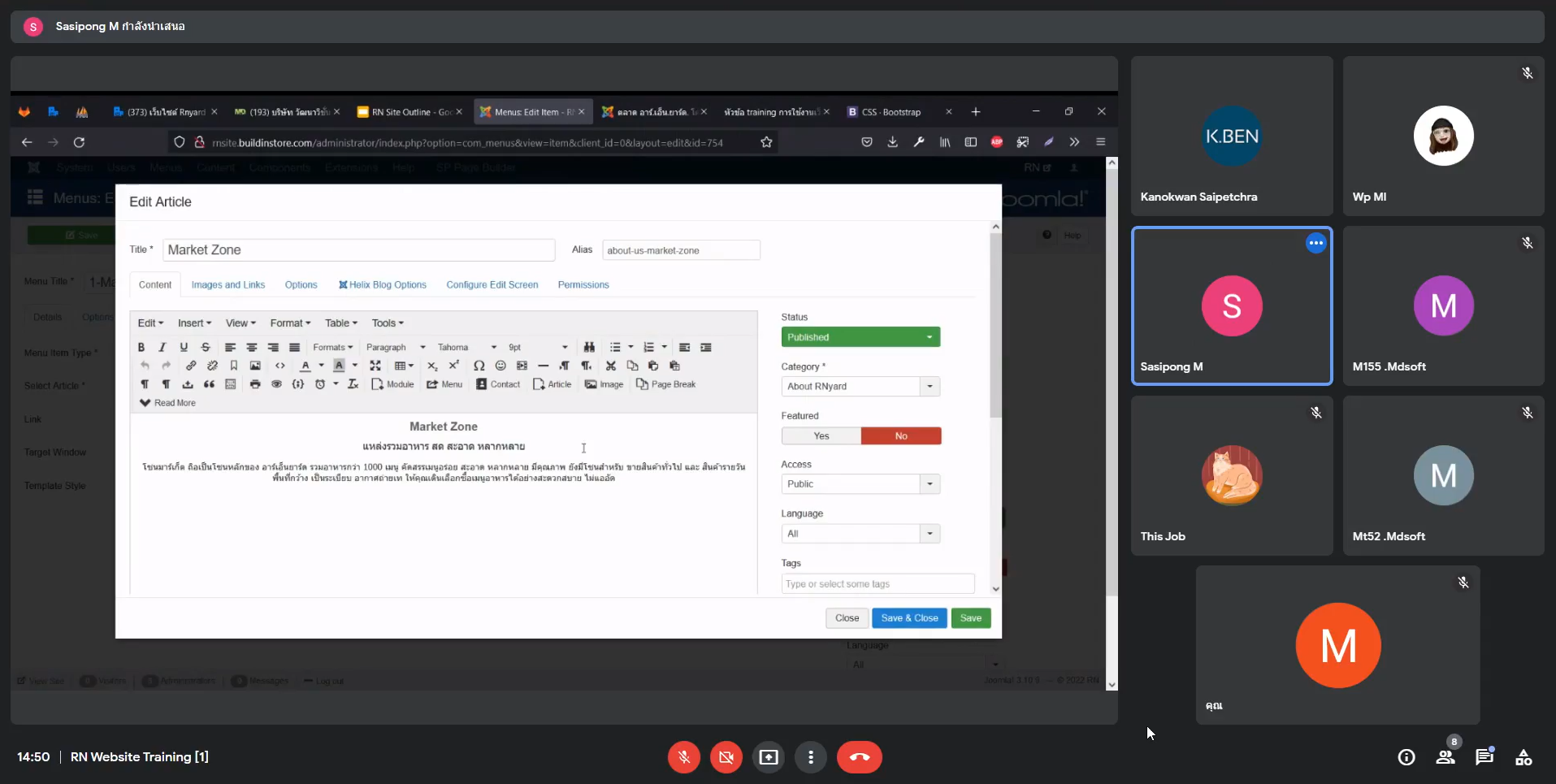The image size is (1556, 784).
Task: Click the article Title input field
Action: coord(358,250)
